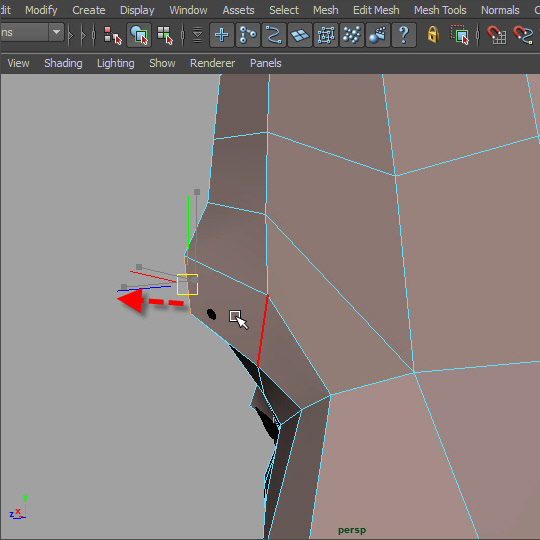
Task: Click the lock current selection padlock icon
Action: point(433,35)
